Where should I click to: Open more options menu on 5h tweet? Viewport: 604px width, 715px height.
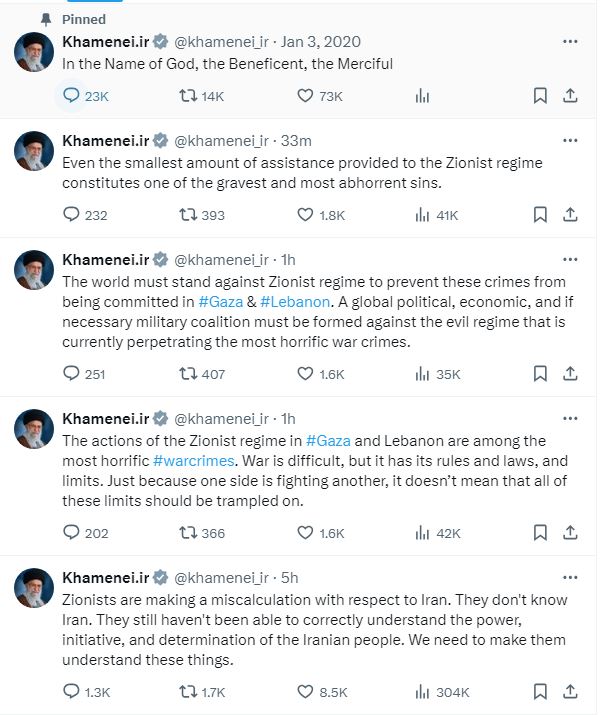(570, 578)
